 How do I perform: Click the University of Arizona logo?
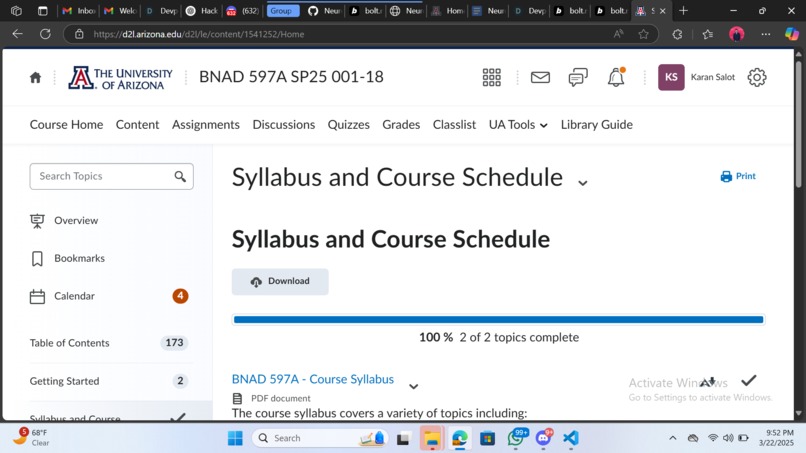point(120,78)
